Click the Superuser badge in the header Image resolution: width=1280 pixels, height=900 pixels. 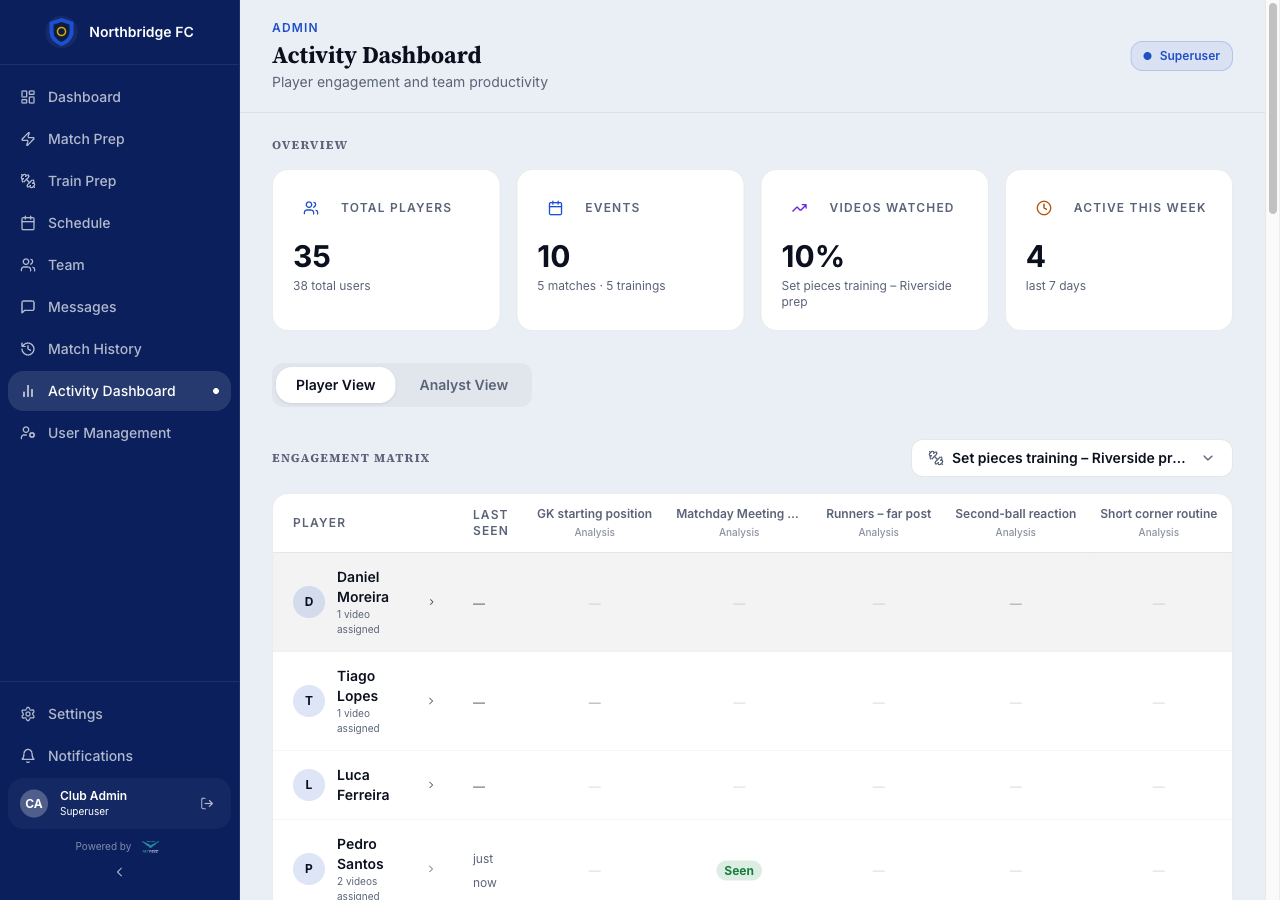[x=1181, y=56]
